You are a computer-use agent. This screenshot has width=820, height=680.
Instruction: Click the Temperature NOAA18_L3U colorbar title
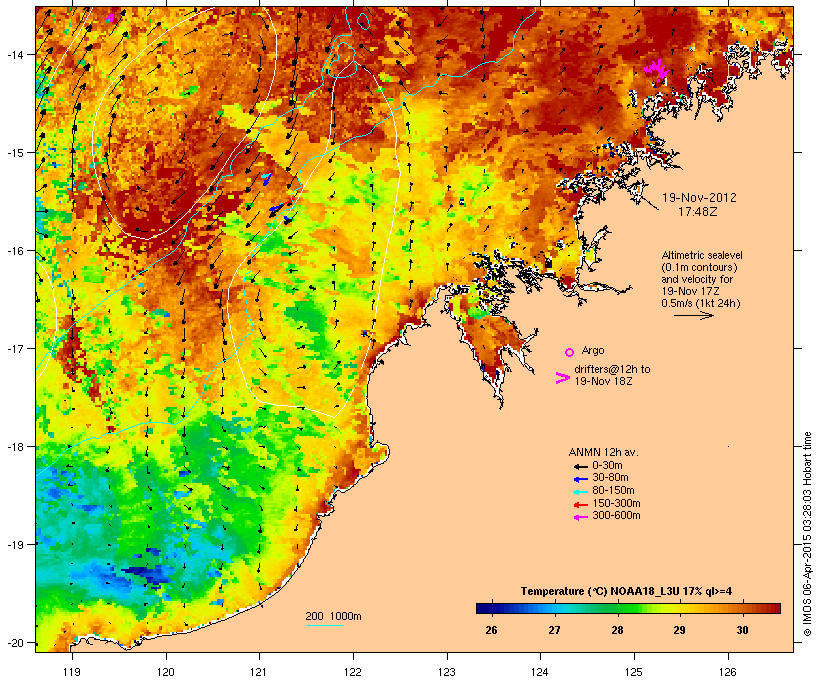(626, 591)
